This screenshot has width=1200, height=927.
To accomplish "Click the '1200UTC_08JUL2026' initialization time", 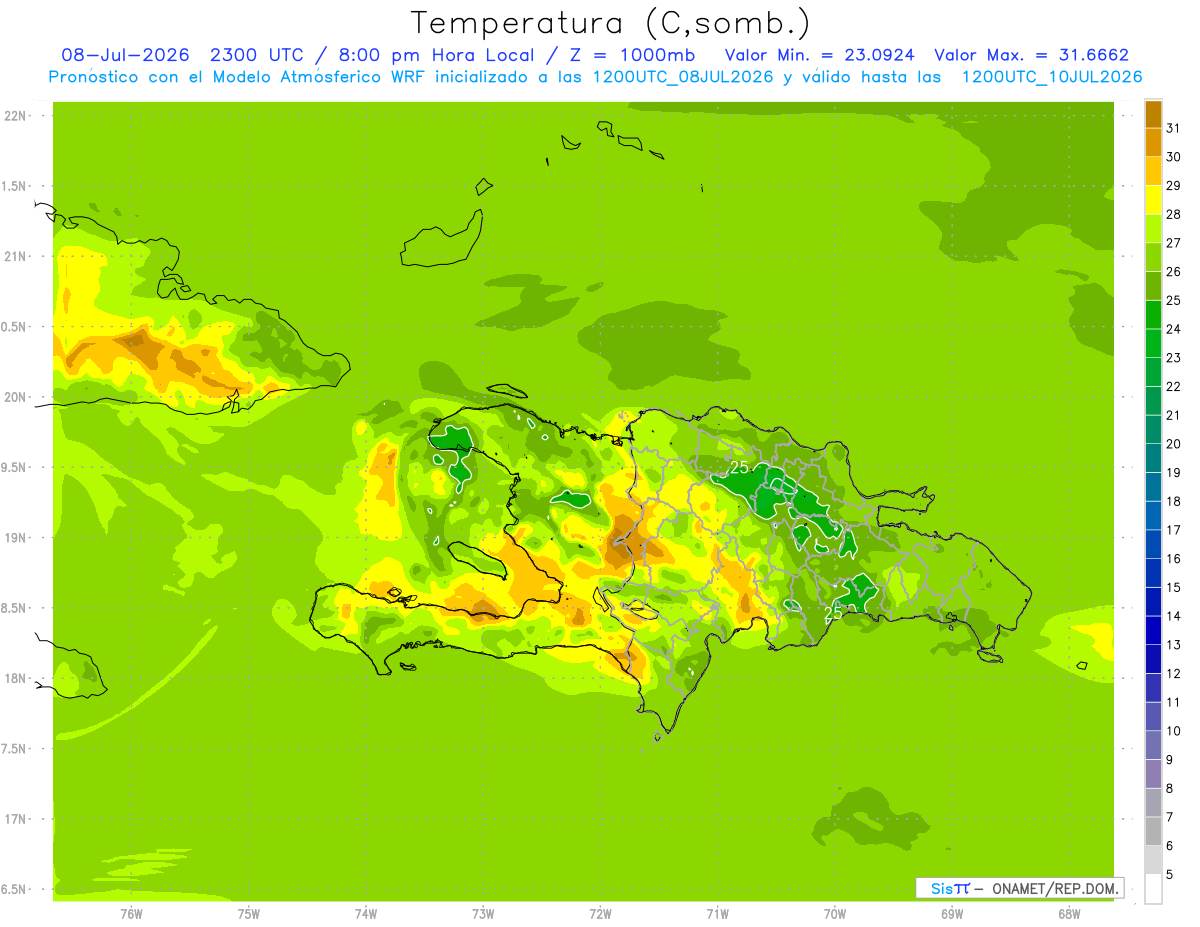I will click(683, 77).
